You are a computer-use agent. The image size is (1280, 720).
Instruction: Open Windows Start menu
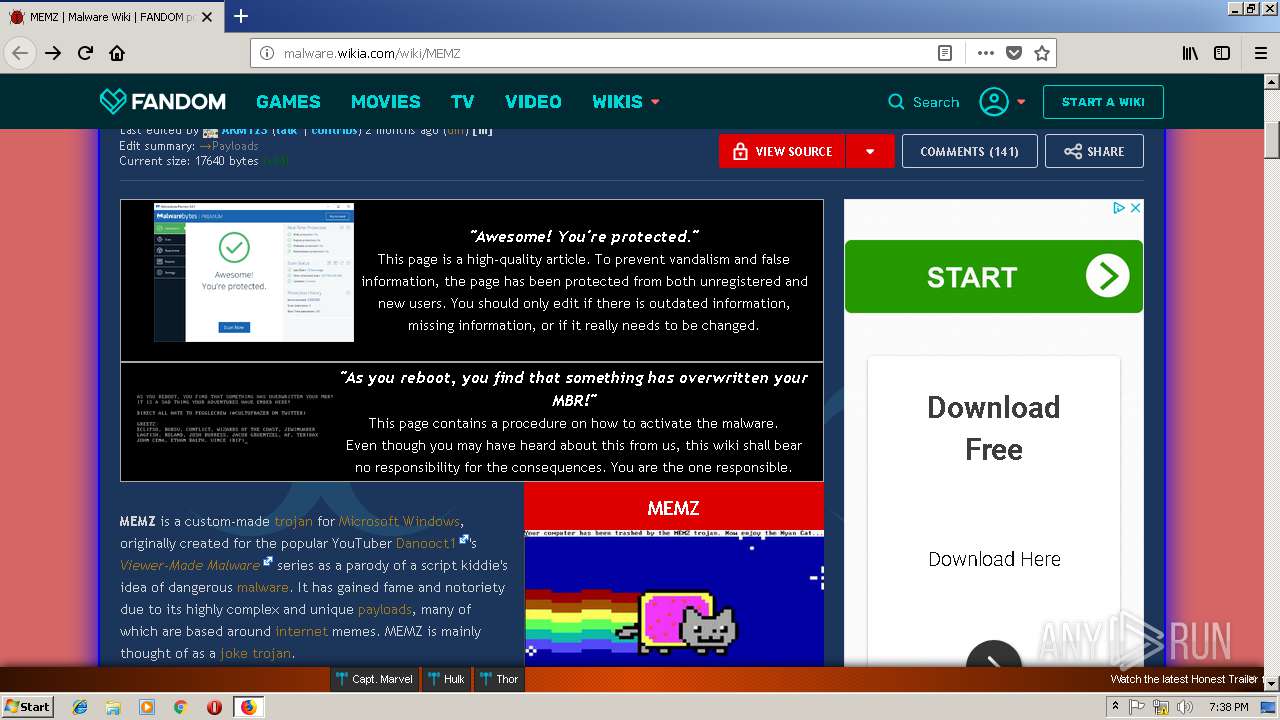coord(27,707)
